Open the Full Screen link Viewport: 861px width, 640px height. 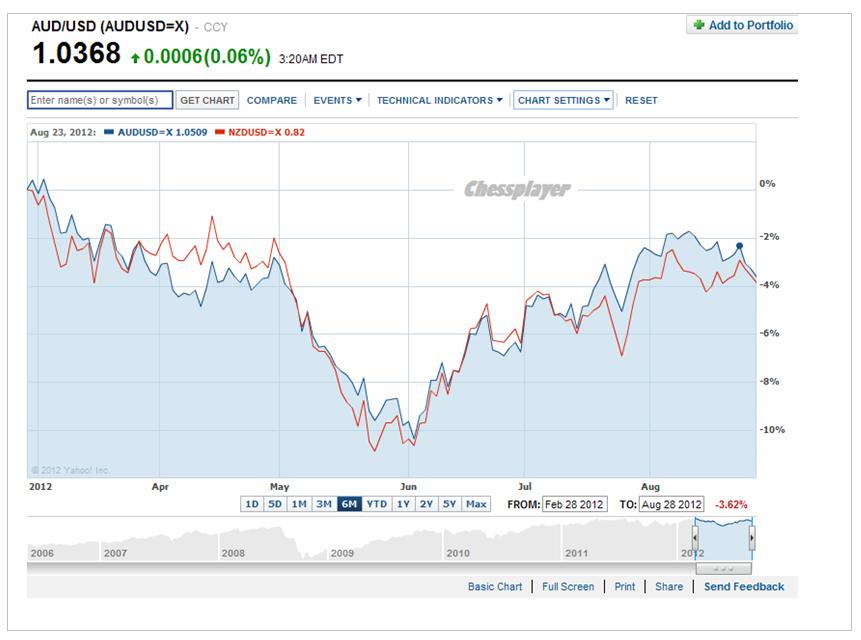(x=568, y=587)
